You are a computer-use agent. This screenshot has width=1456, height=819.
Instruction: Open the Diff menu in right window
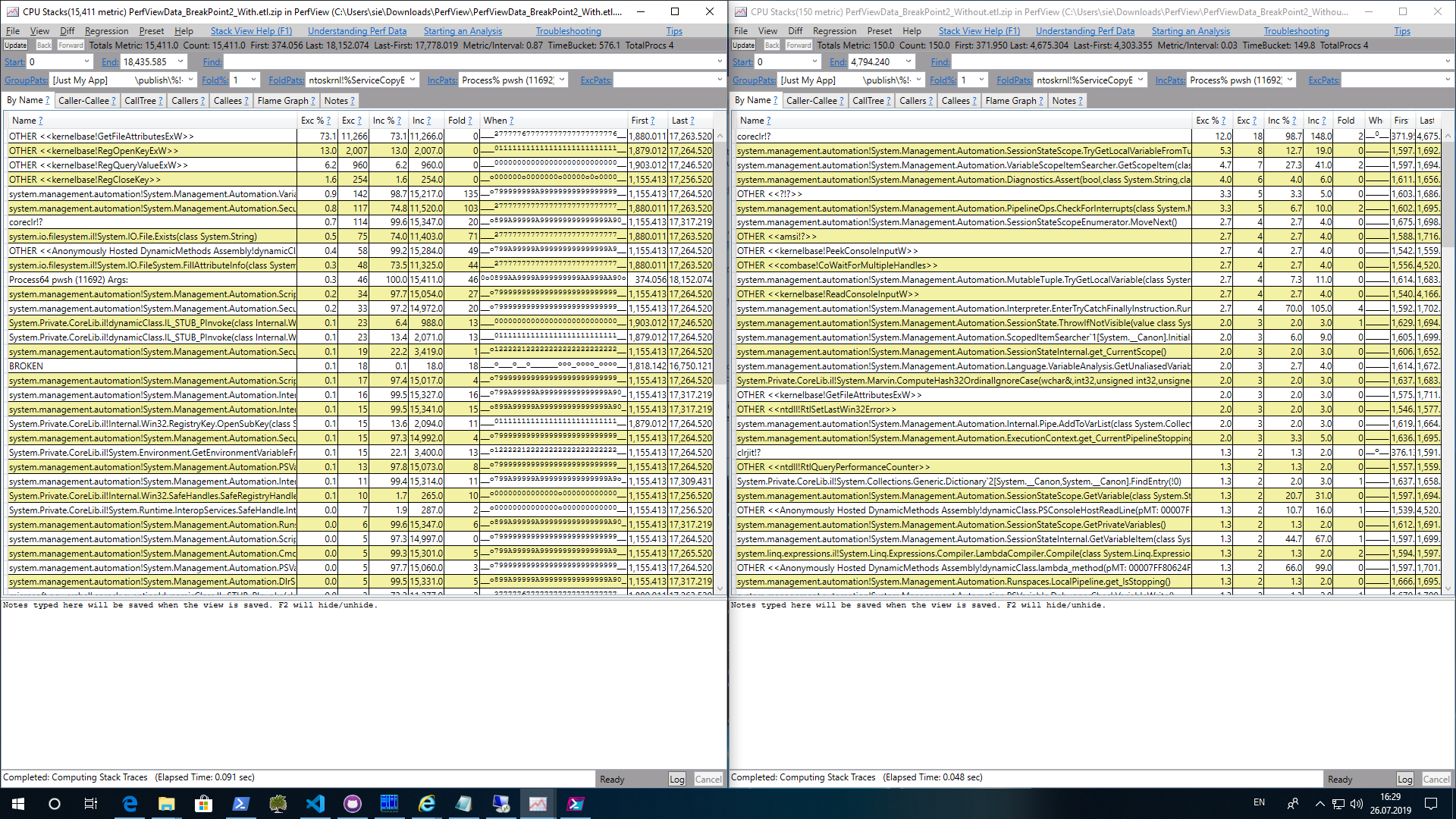click(x=795, y=31)
